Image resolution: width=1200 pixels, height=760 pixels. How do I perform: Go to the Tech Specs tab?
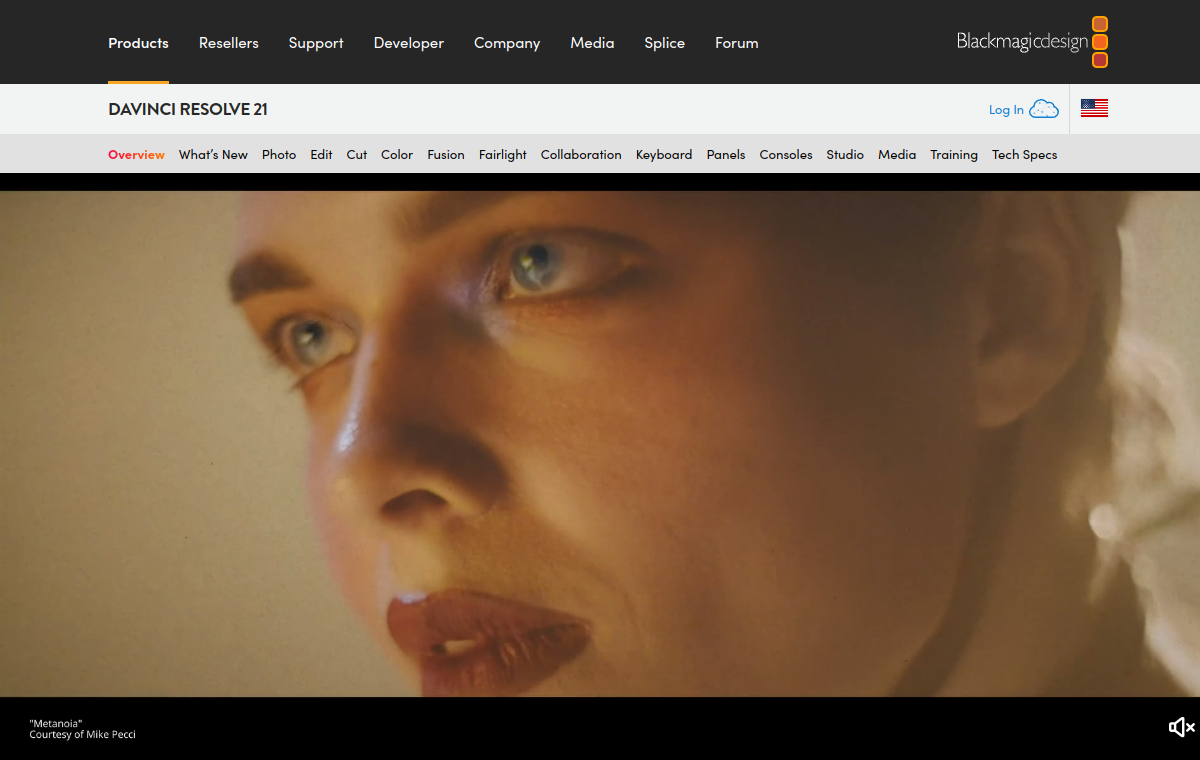1024,154
